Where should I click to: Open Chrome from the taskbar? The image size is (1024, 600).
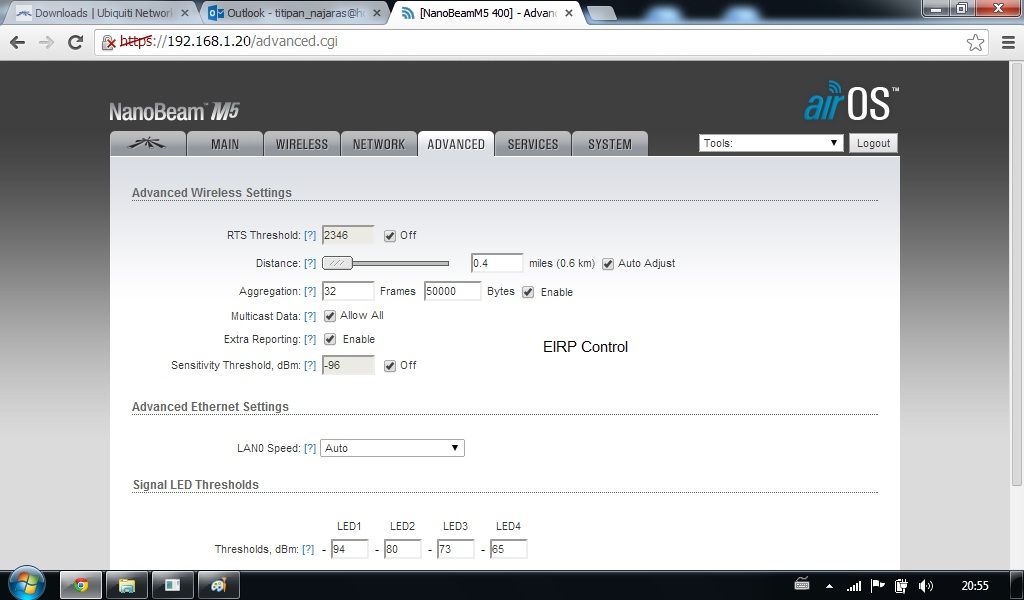tap(81, 585)
